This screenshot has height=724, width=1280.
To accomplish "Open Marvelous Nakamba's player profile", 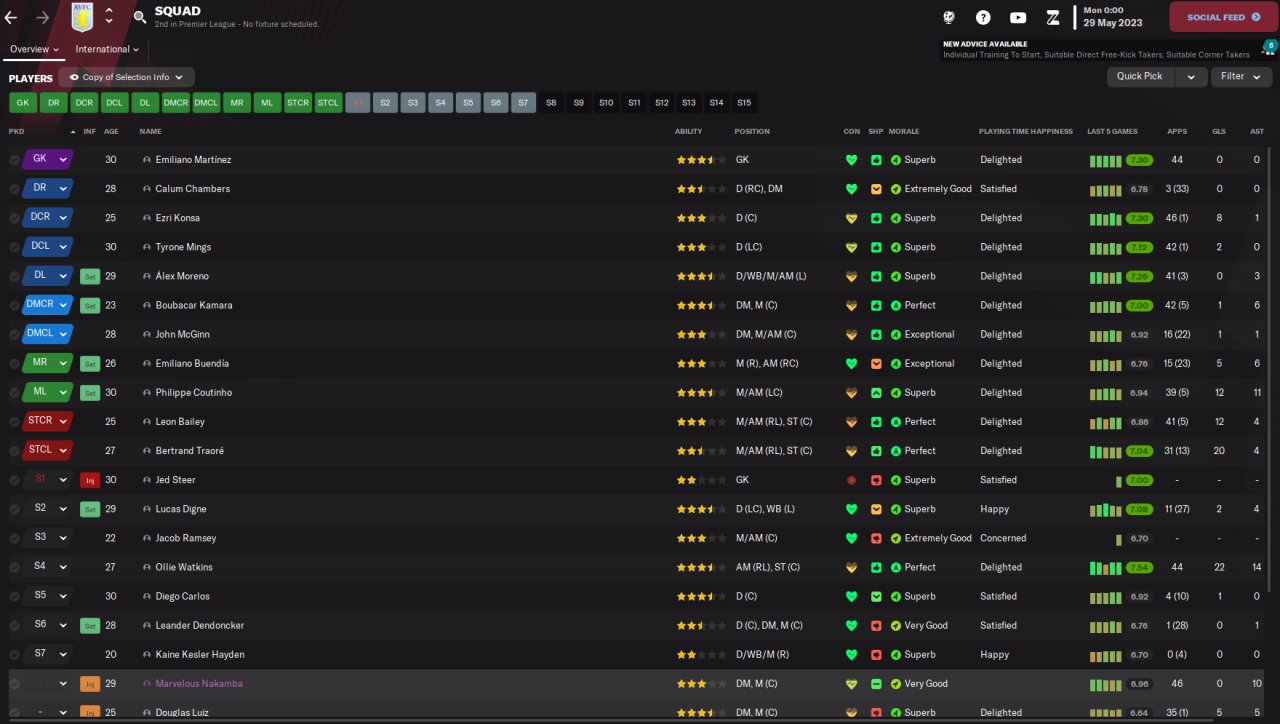I will coord(199,684).
